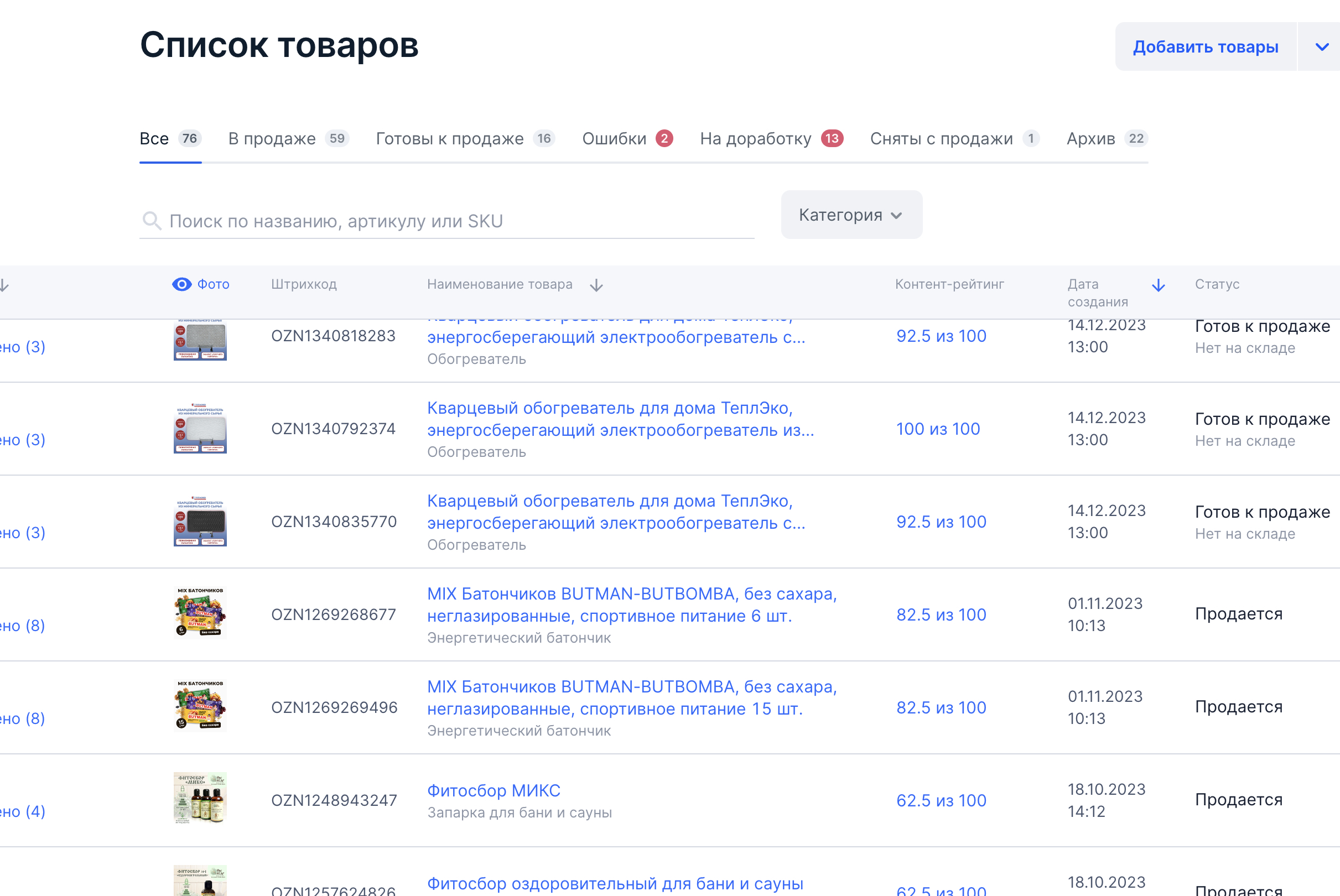Open MIX Батончиков 6 шт. product link
The width and height of the screenshot is (1340, 896).
click(x=632, y=605)
